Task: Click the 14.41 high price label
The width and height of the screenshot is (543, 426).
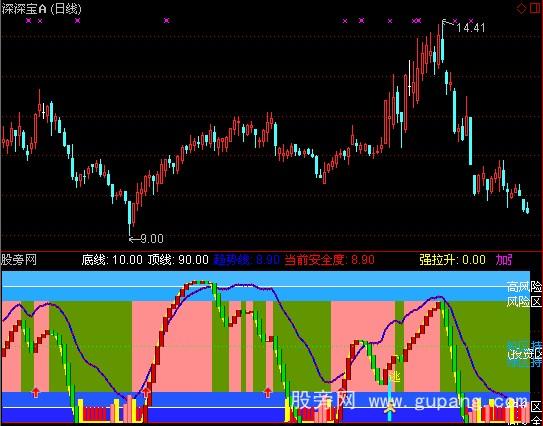Action: (x=470, y=28)
